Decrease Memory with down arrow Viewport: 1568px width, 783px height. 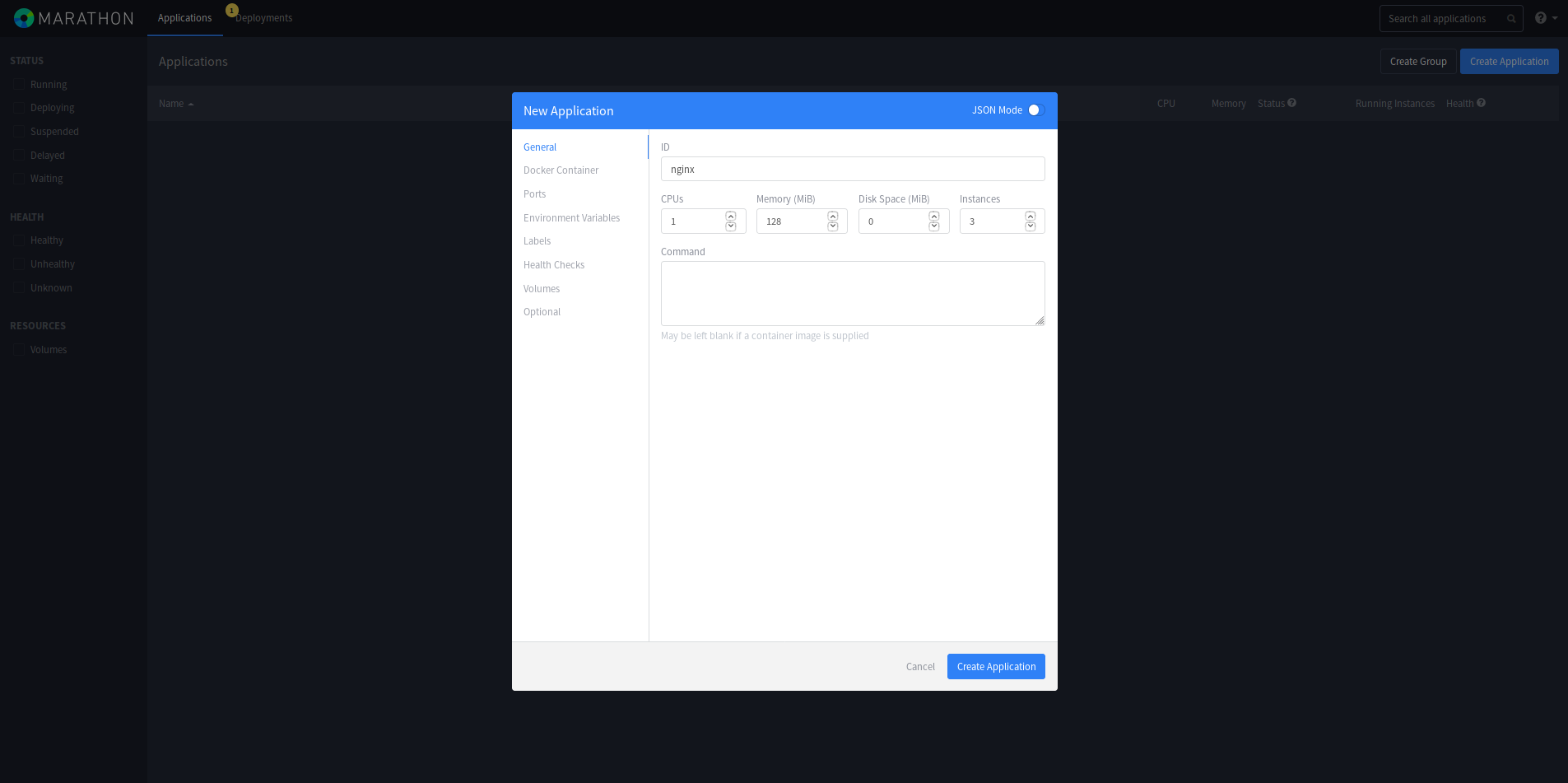(833, 226)
